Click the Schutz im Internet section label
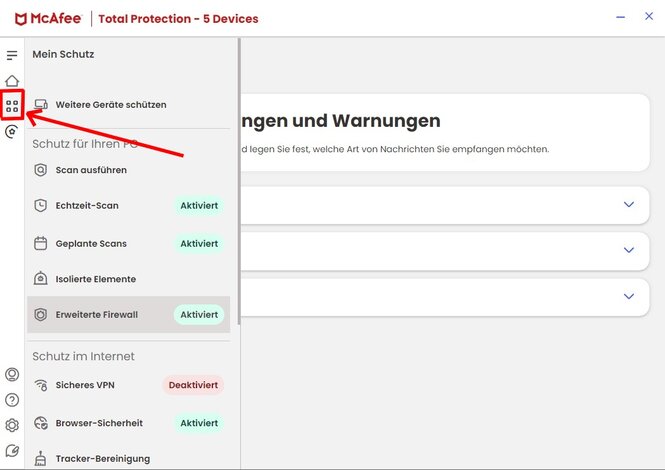This screenshot has width=665, height=470. (84, 356)
